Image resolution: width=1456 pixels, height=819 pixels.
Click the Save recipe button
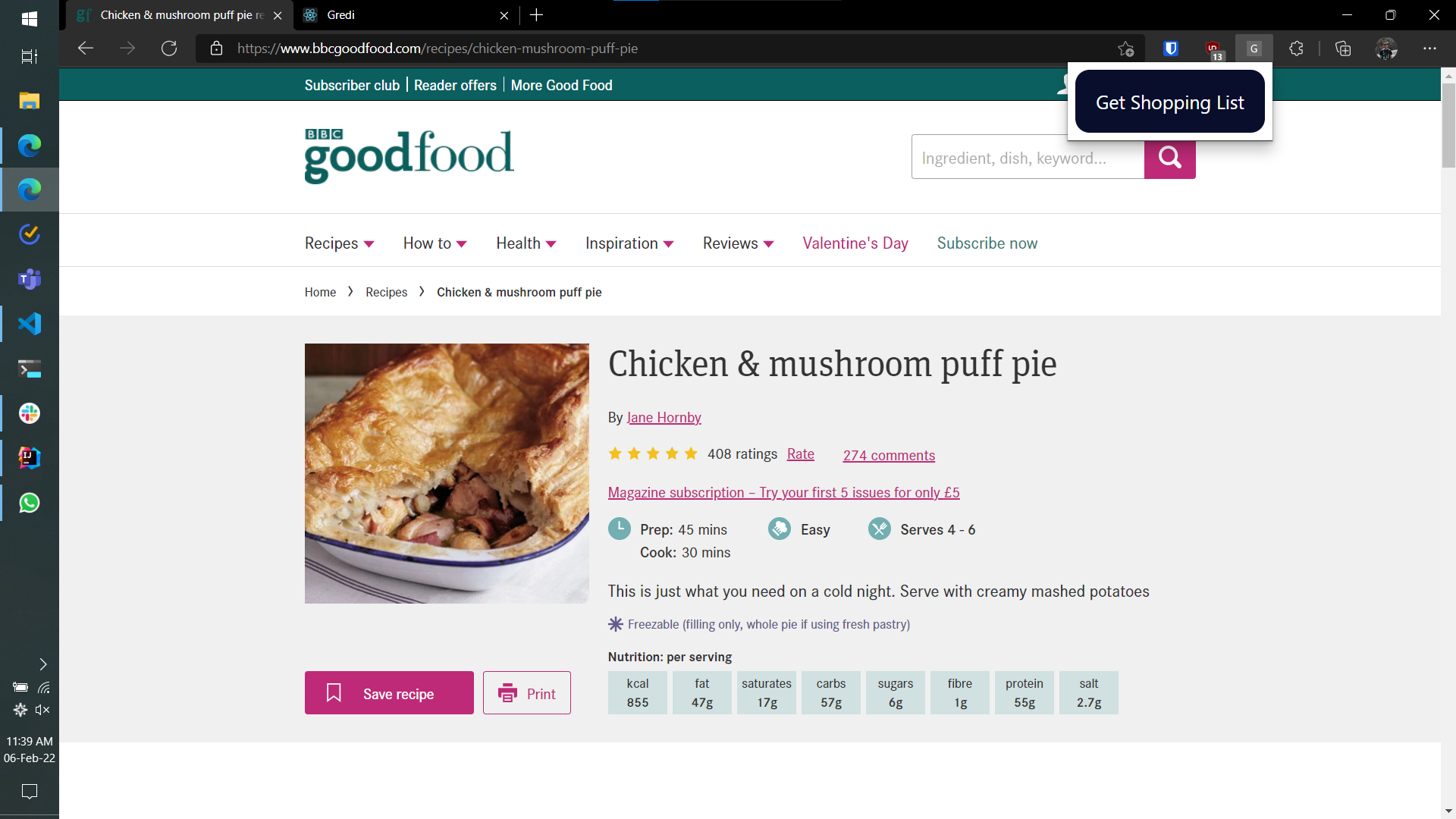coord(389,693)
